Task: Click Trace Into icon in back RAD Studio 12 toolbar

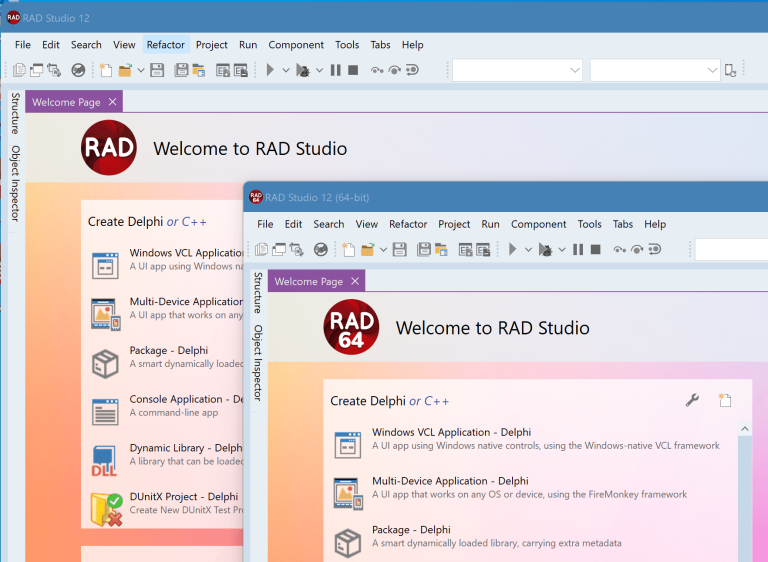Action: pos(377,70)
